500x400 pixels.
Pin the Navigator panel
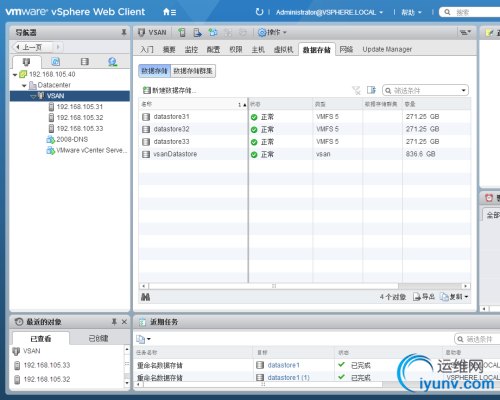coord(124,32)
